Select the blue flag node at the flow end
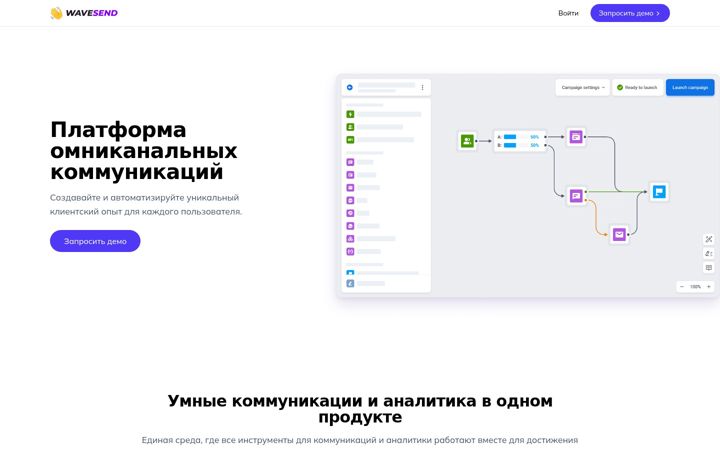 pyautogui.click(x=659, y=191)
